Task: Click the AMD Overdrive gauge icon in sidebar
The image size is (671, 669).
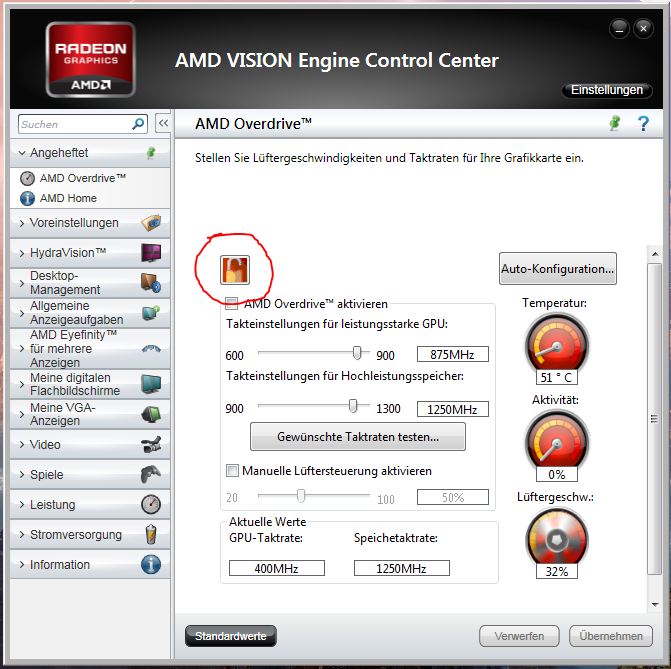Action: pyautogui.click(x=27, y=178)
